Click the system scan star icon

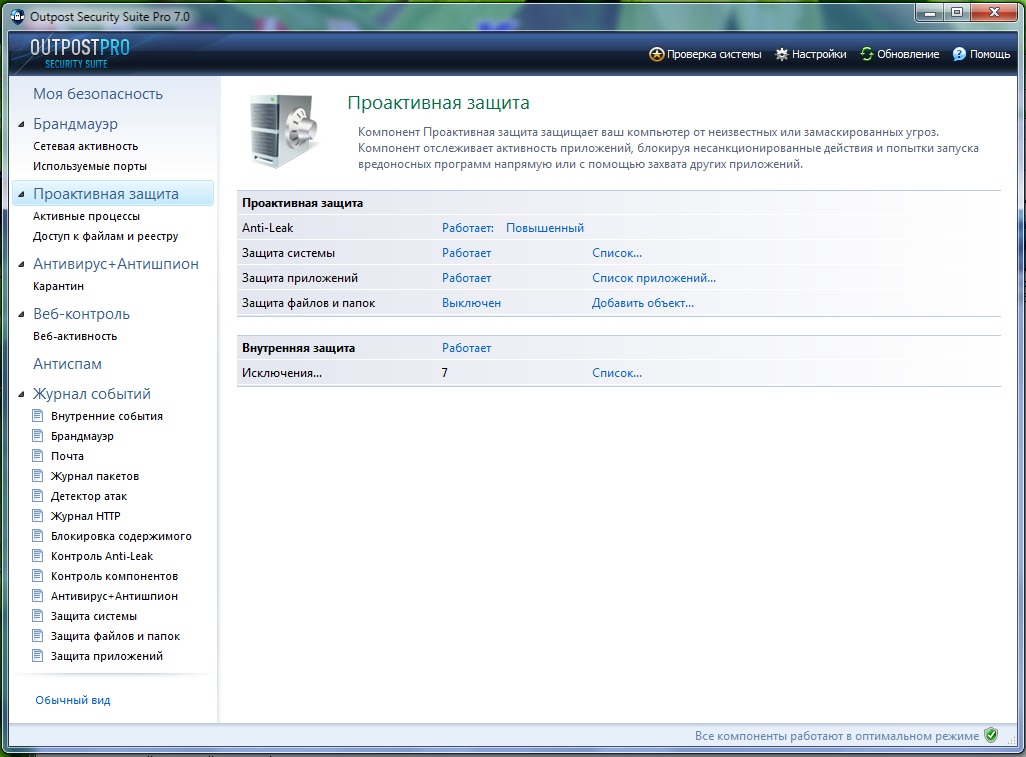[656, 54]
